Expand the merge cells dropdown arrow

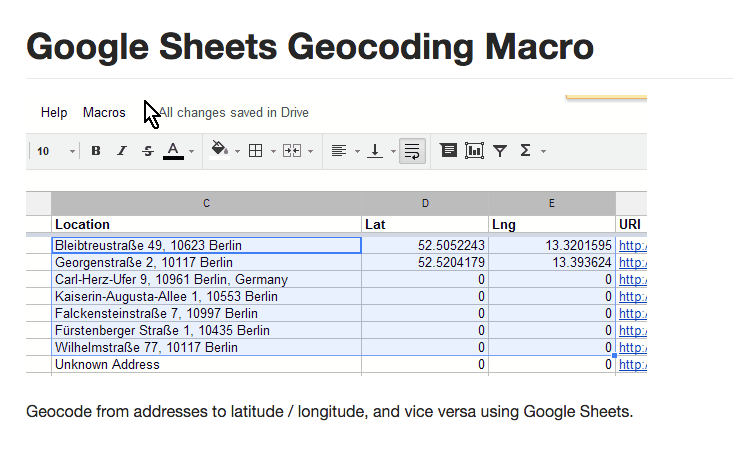coord(310,151)
